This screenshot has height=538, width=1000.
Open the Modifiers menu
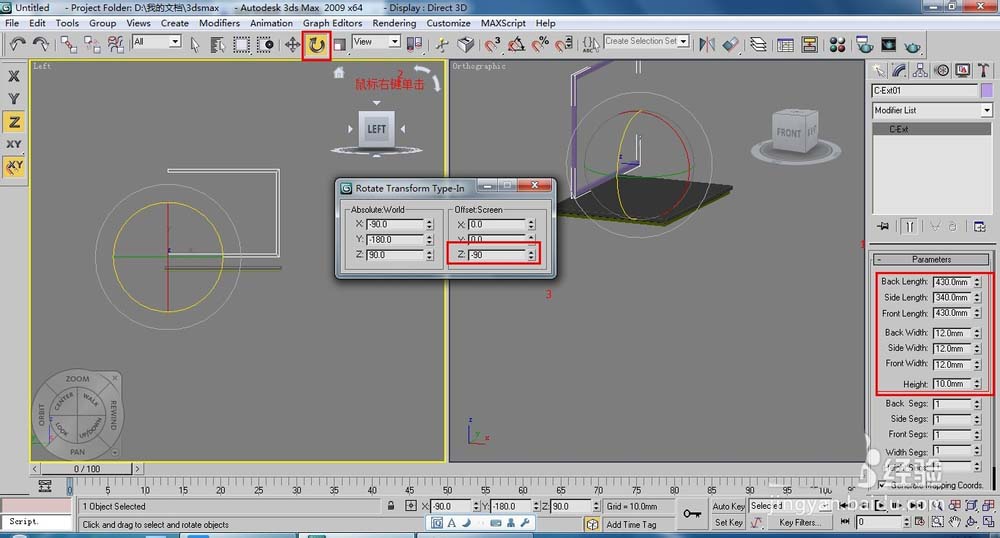pyautogui.click(x=219, y=23)
